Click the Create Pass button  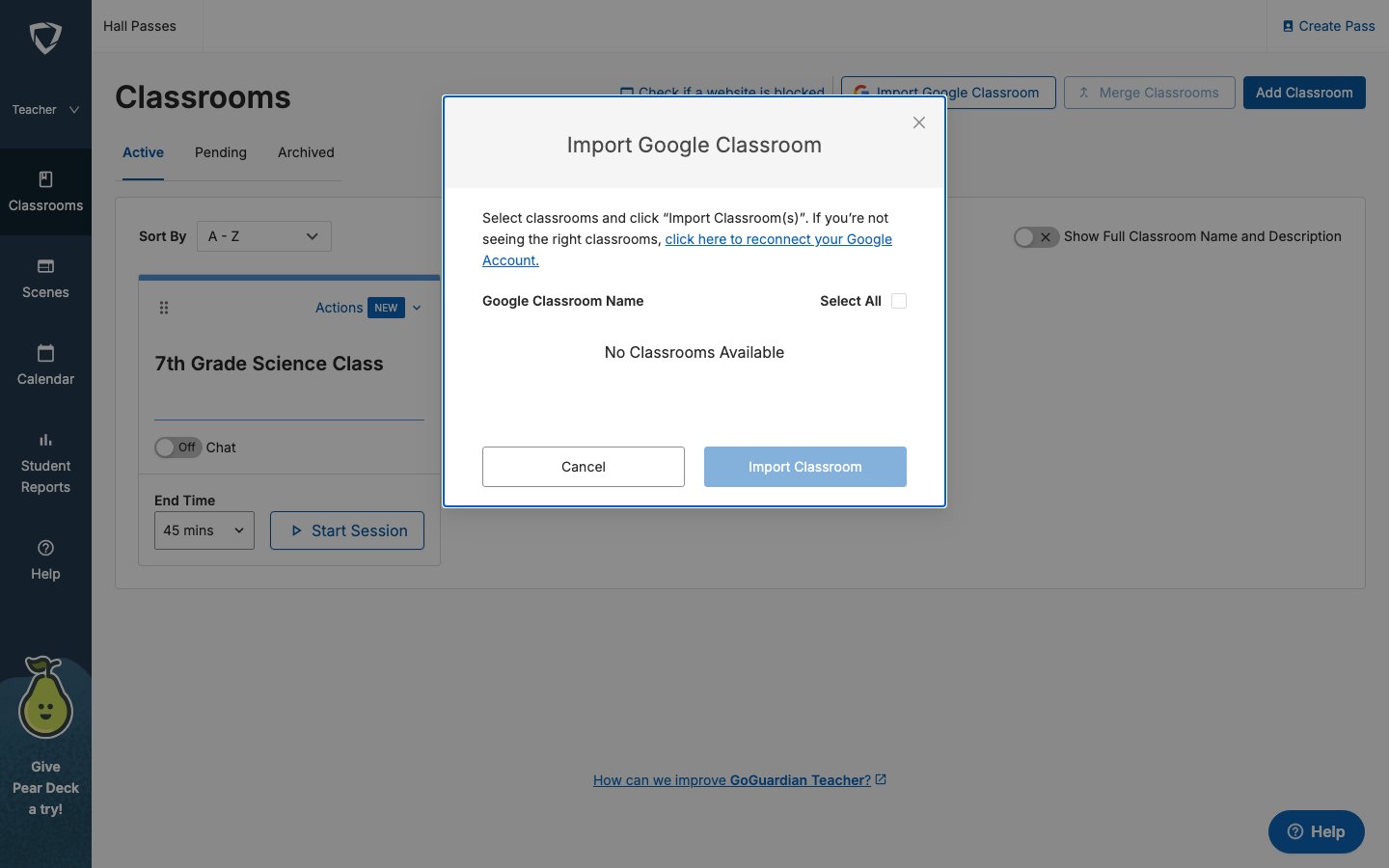point(1328,26)
